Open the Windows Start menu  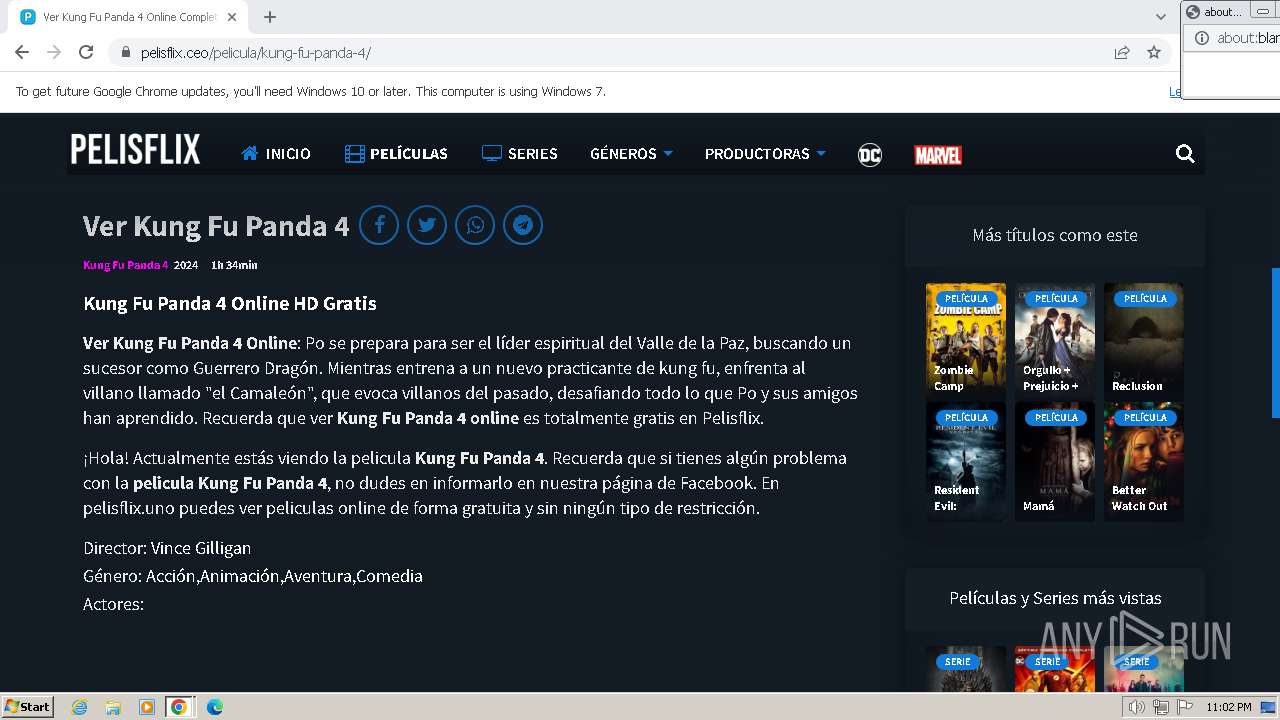click(27, 706)
